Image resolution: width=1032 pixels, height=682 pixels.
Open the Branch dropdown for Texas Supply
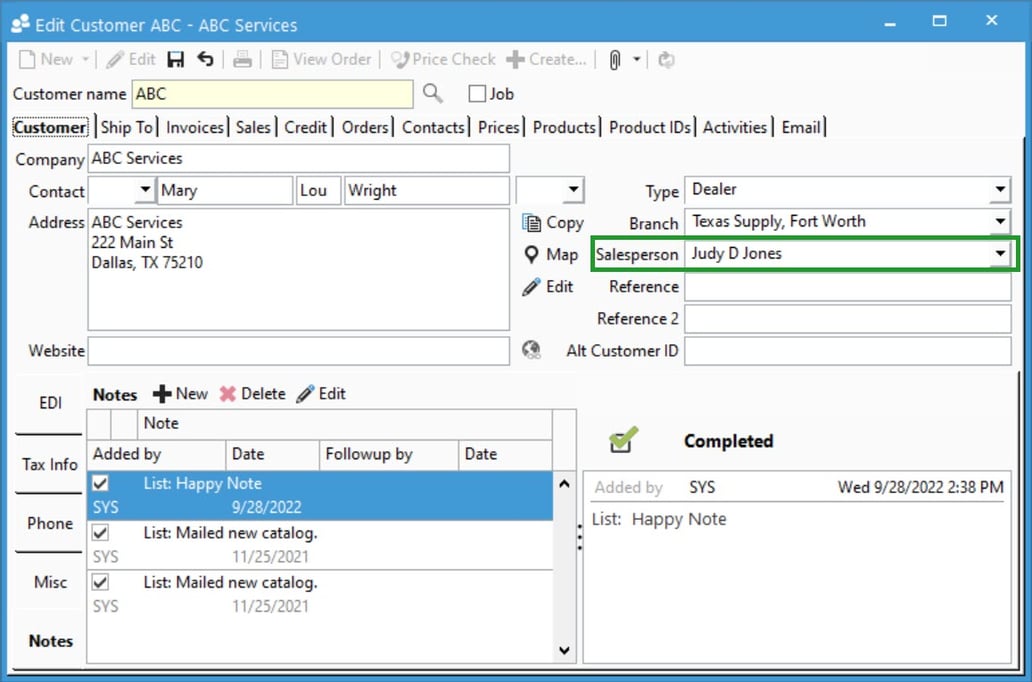[x=1000, y=222]
